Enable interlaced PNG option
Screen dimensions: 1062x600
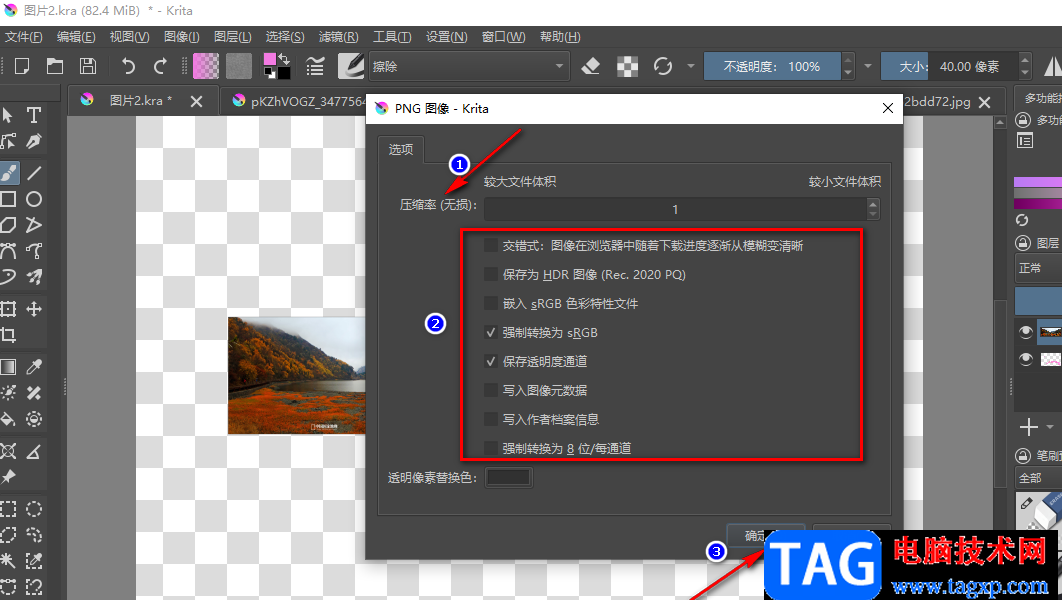(491, 245)
